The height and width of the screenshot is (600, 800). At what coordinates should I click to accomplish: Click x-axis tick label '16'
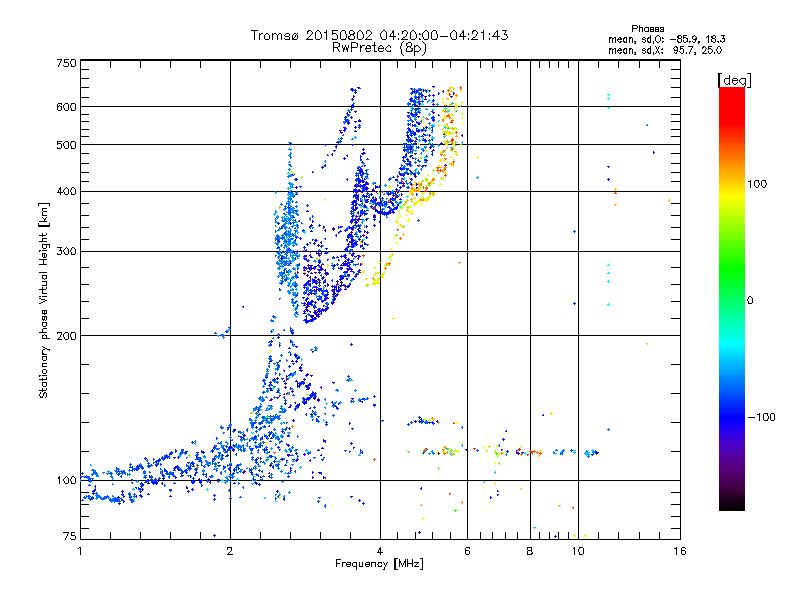(x=680, y=551)
